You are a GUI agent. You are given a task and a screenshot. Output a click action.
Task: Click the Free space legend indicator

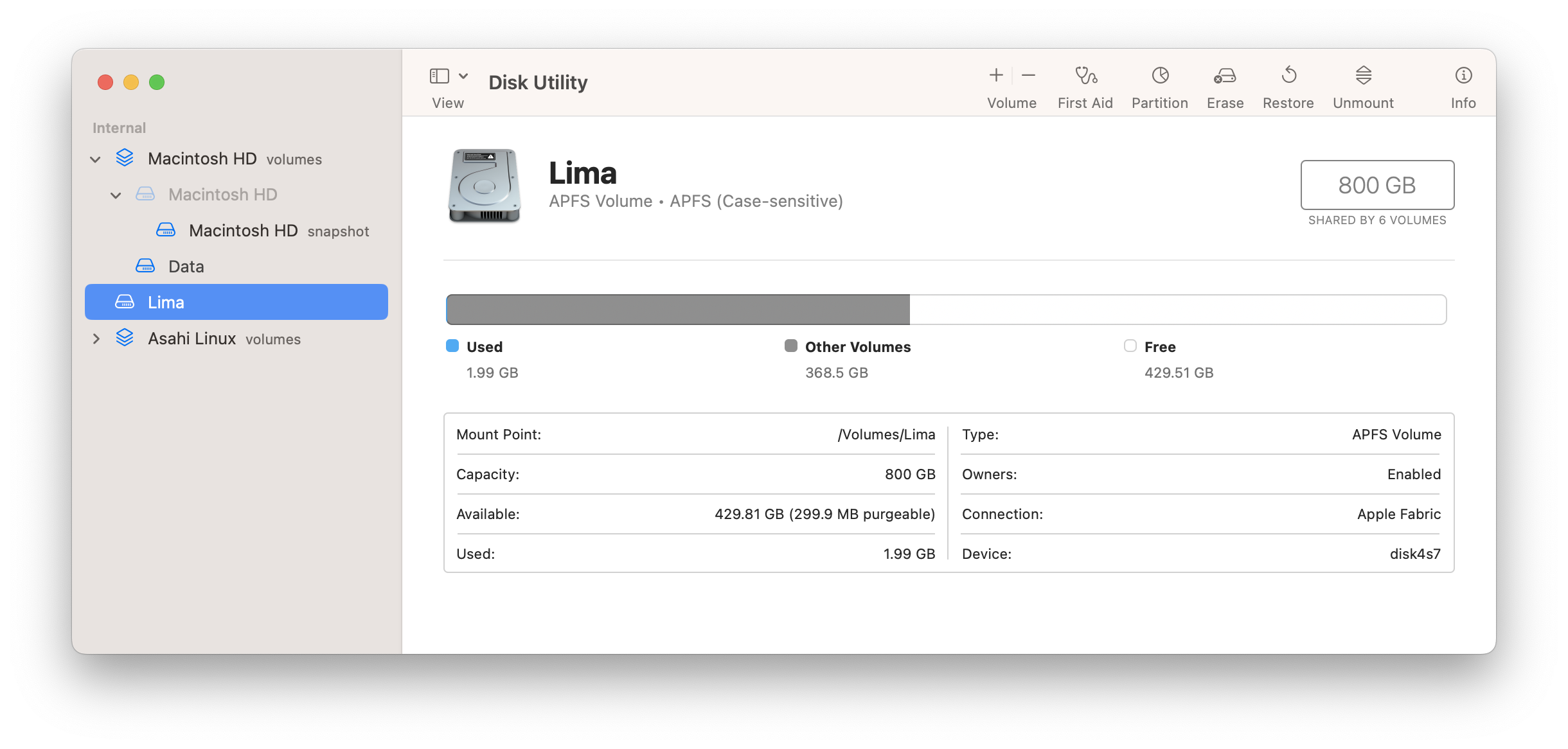[1129, 346]
